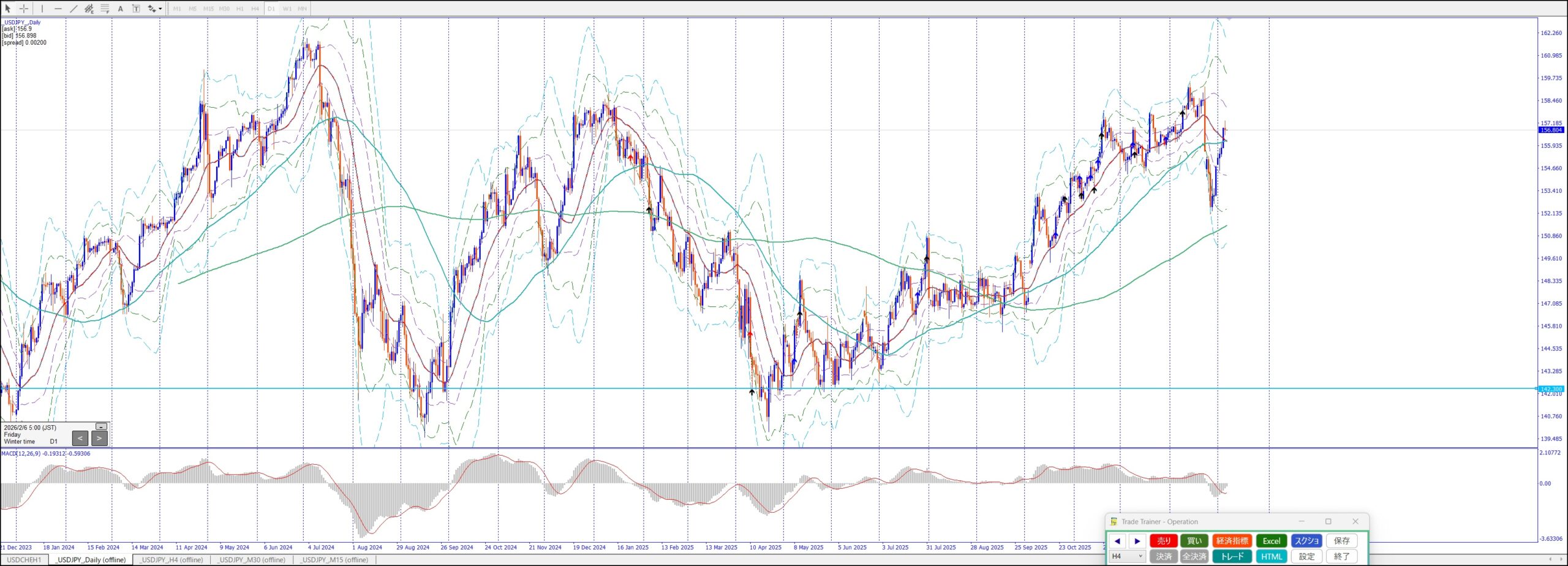The image size is (1568, 566).
Task: Switch to the _USDJPY_H4 chart tab
Action: point(171,560)
